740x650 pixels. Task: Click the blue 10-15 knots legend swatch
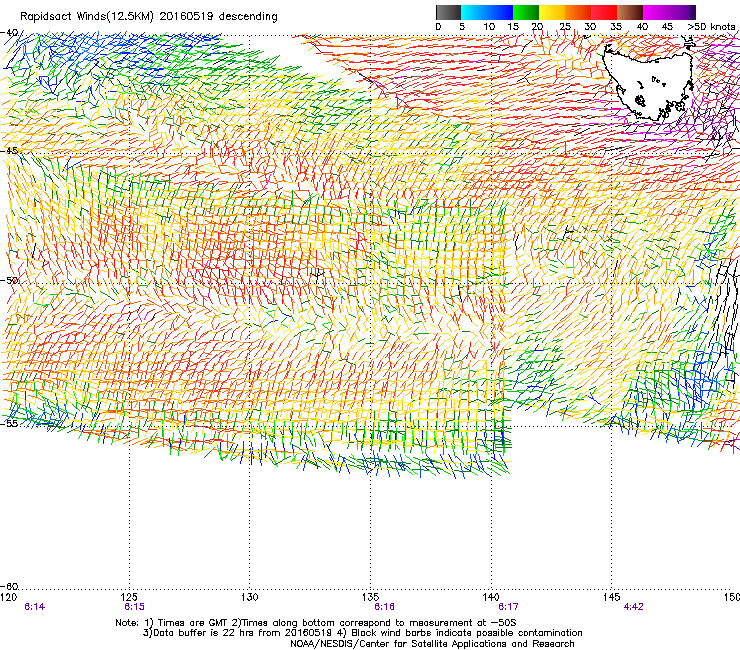[500, 12]
